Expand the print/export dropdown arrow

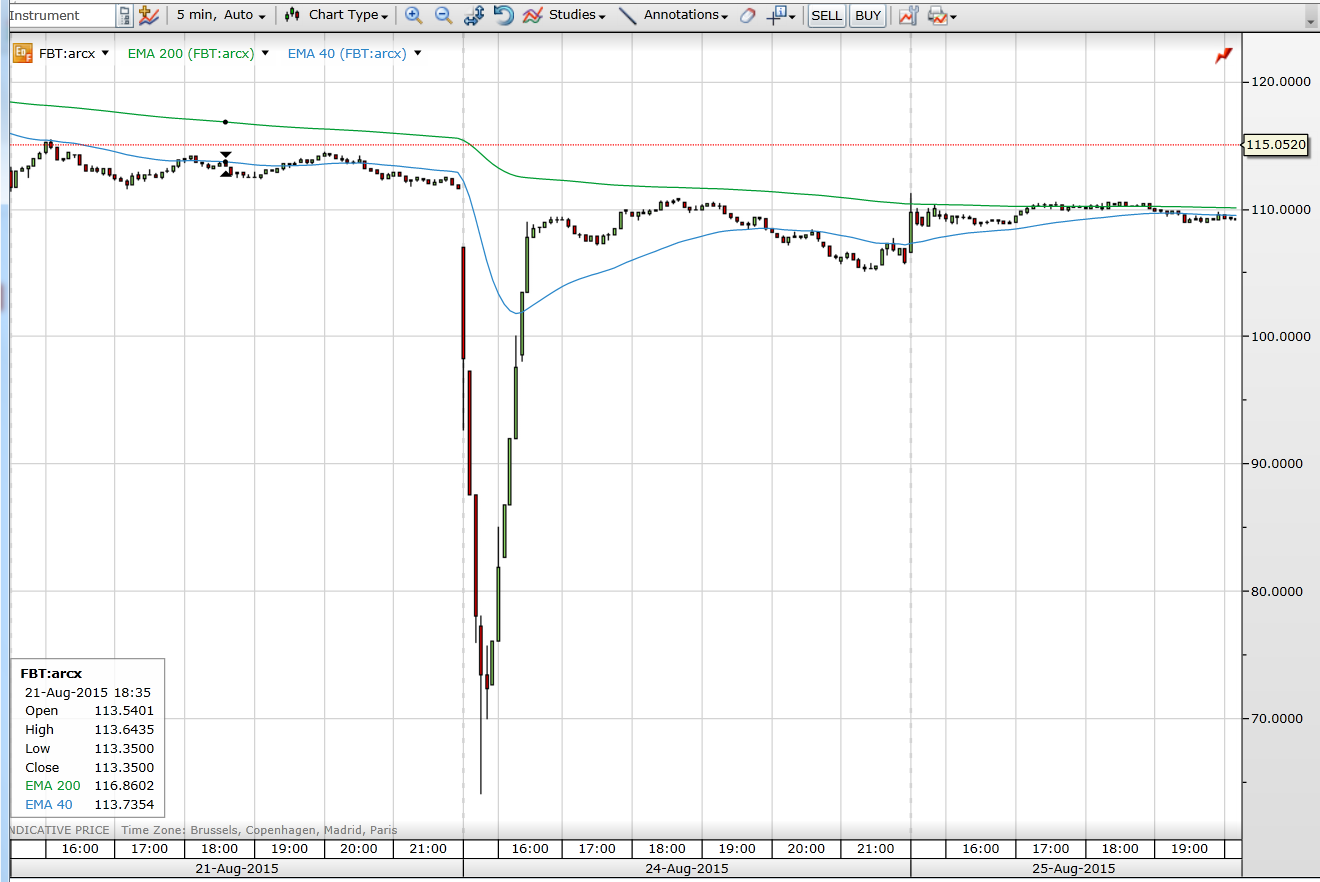click(953, 17)
